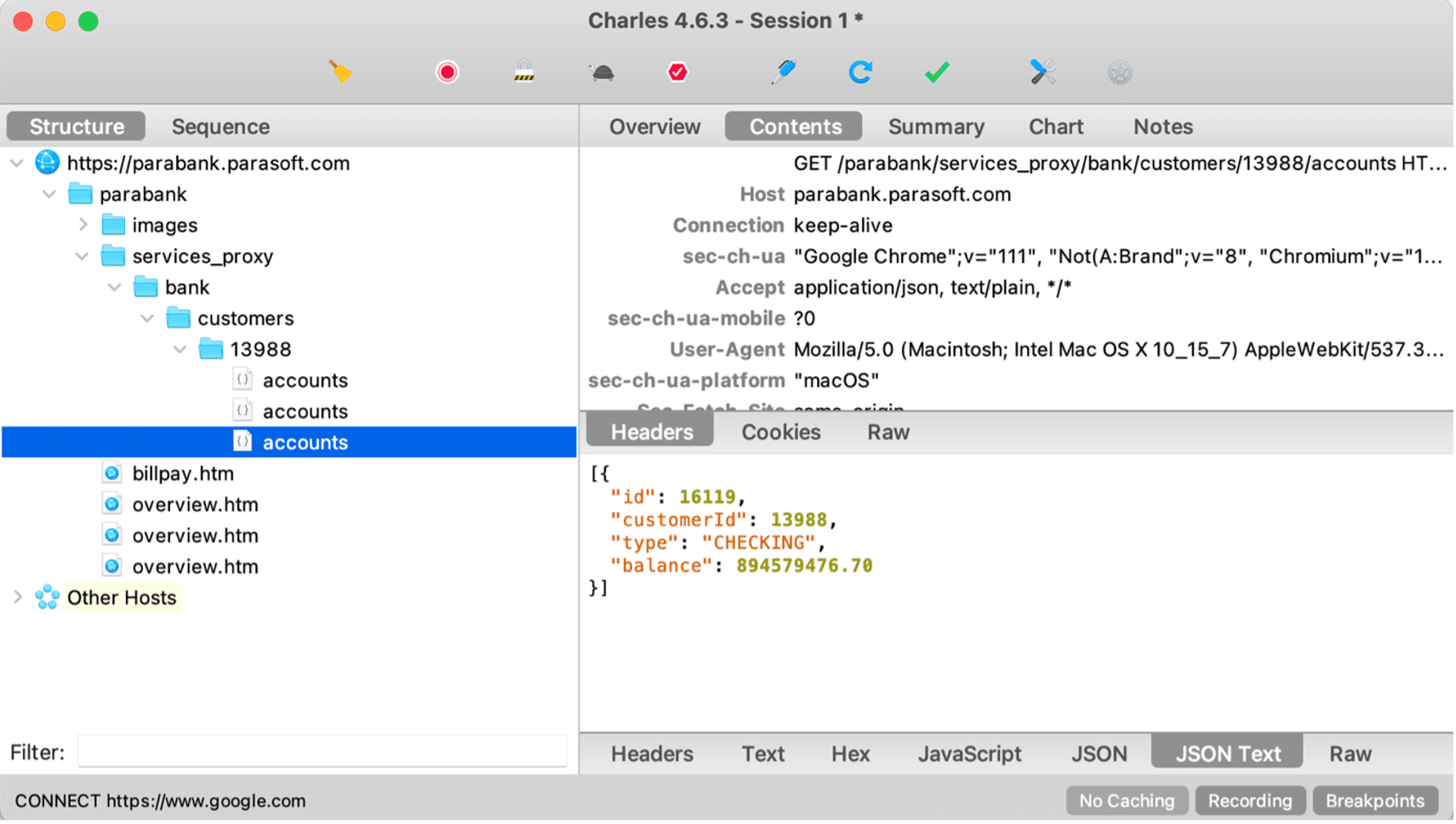The image size is (1456, 824).
Task: Open Tools via wrench icon
Action: point(1042,72)
